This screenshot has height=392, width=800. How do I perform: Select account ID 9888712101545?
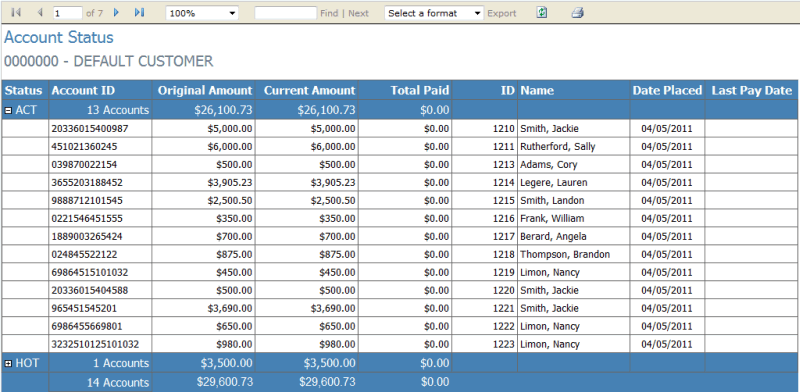tap(87, 200)
